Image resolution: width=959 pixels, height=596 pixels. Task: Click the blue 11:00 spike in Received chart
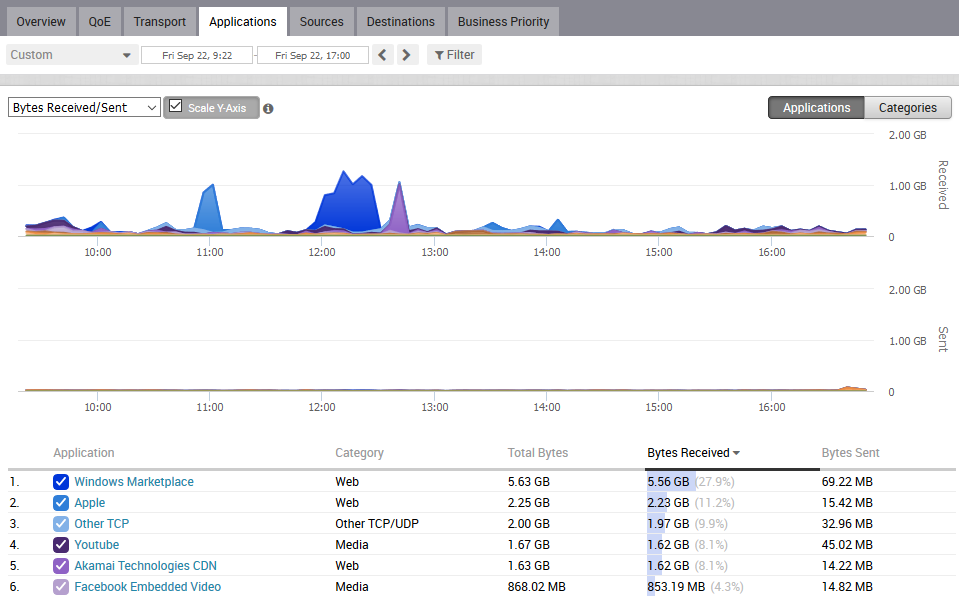[209, 208]
